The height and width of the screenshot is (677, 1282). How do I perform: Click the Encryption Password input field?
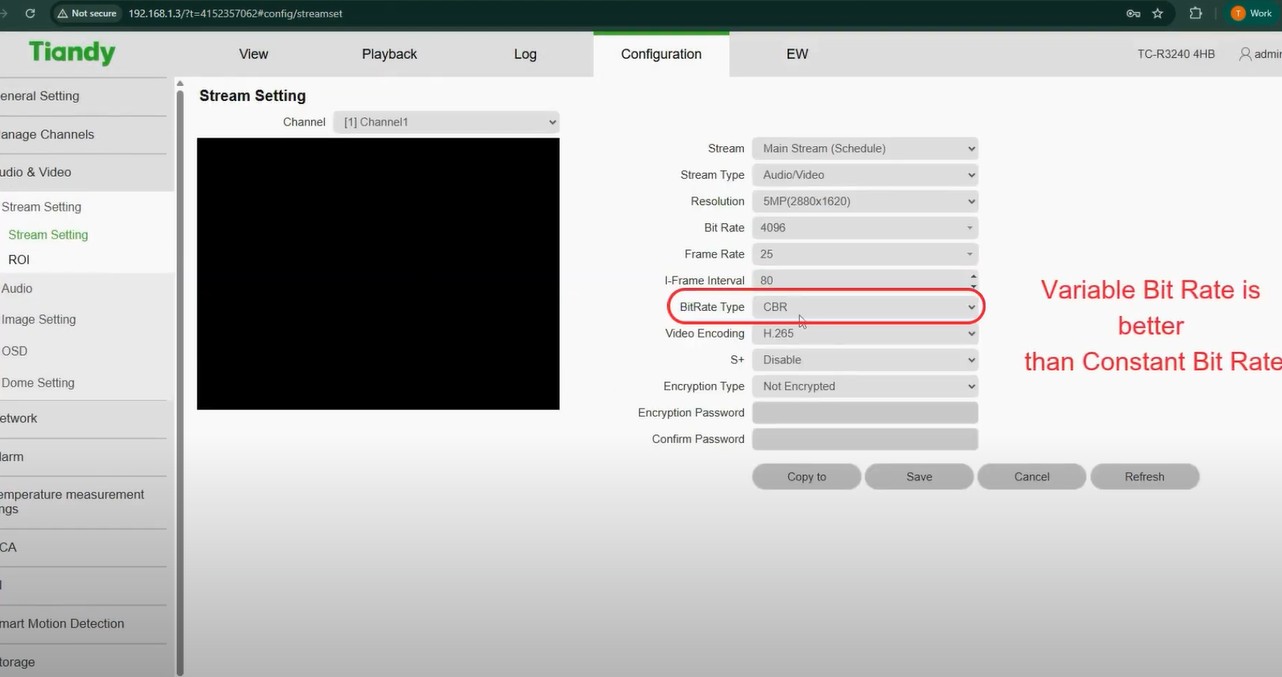pyautogui.click(x=864, y=412)
